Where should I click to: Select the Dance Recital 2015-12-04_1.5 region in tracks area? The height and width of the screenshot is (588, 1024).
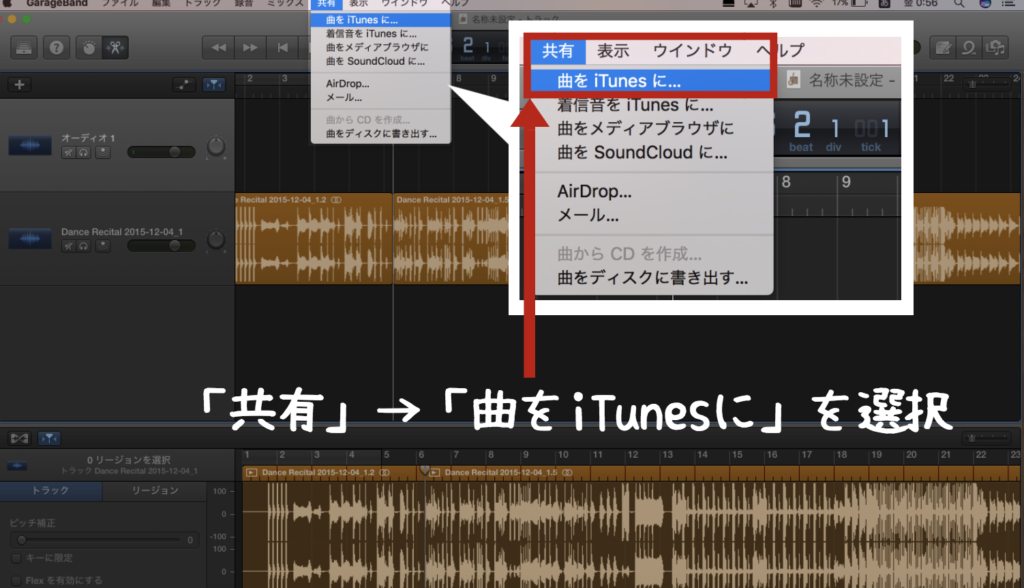451,238
